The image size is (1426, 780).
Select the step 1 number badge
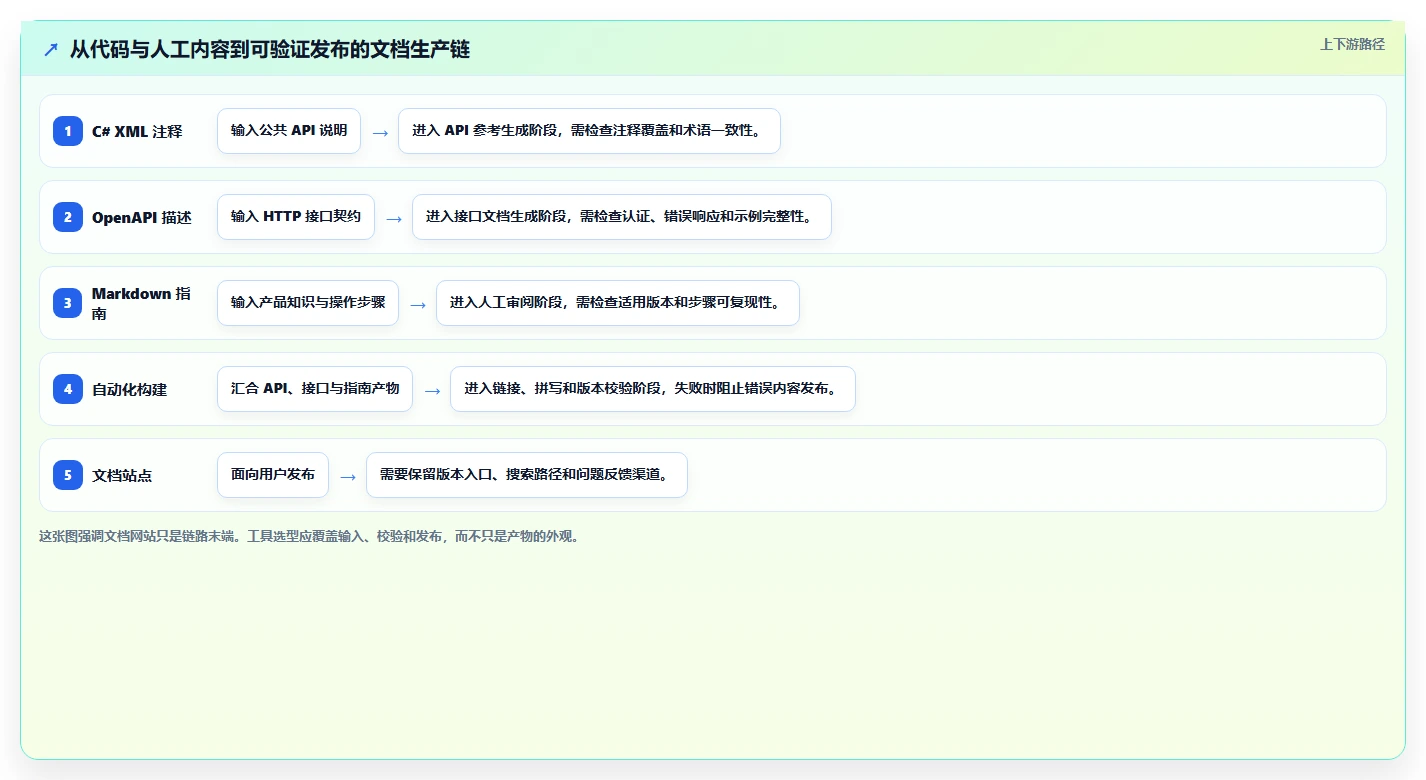pyautogui.click(x=68, y=131)
